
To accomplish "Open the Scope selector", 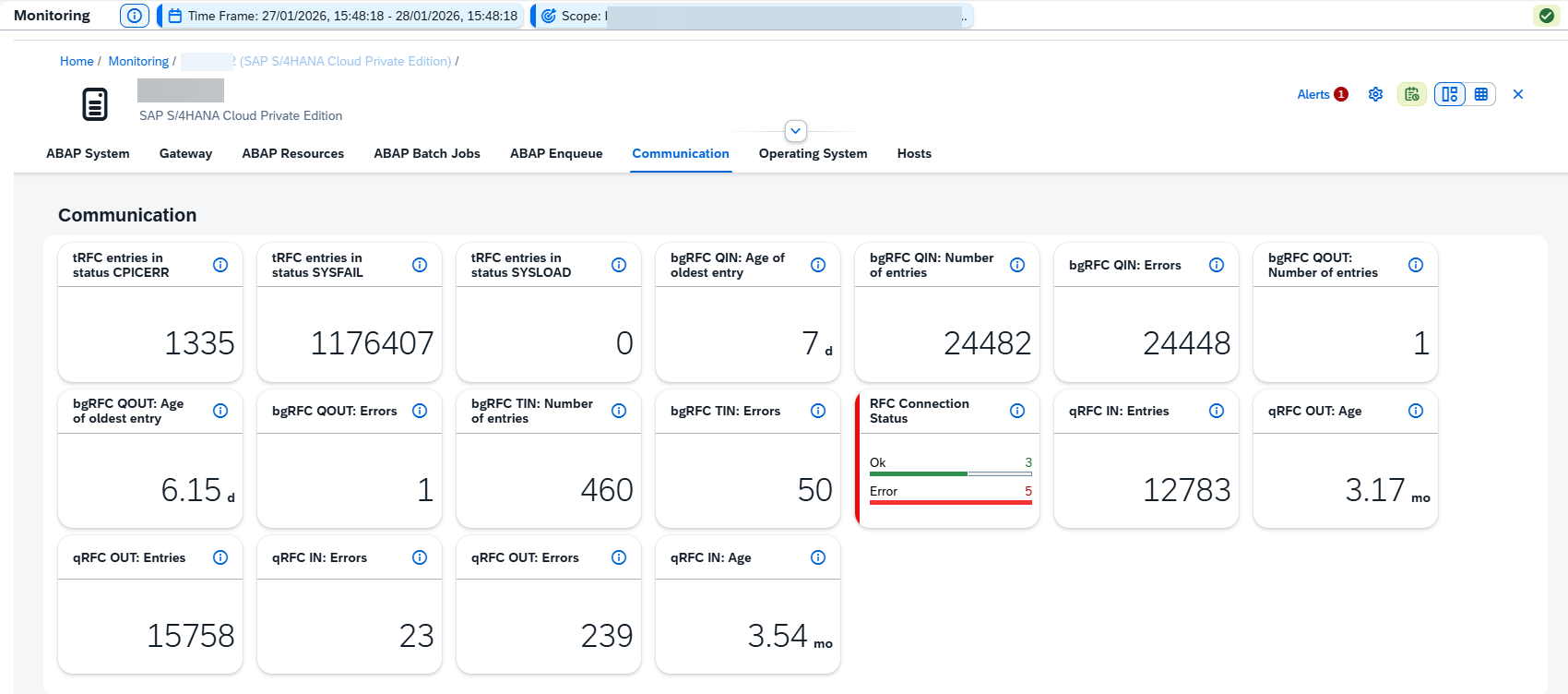I will (752, 16).
